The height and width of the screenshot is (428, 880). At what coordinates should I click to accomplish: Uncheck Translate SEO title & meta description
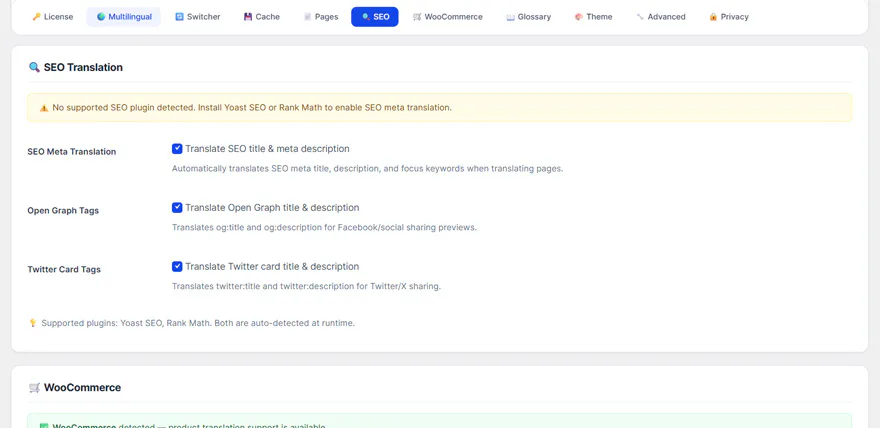point(177,149)
